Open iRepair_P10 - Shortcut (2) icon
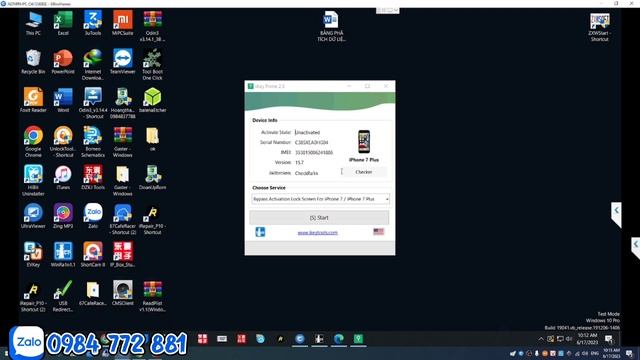Viewport: 640px width, 360px height. pos(33,296)
